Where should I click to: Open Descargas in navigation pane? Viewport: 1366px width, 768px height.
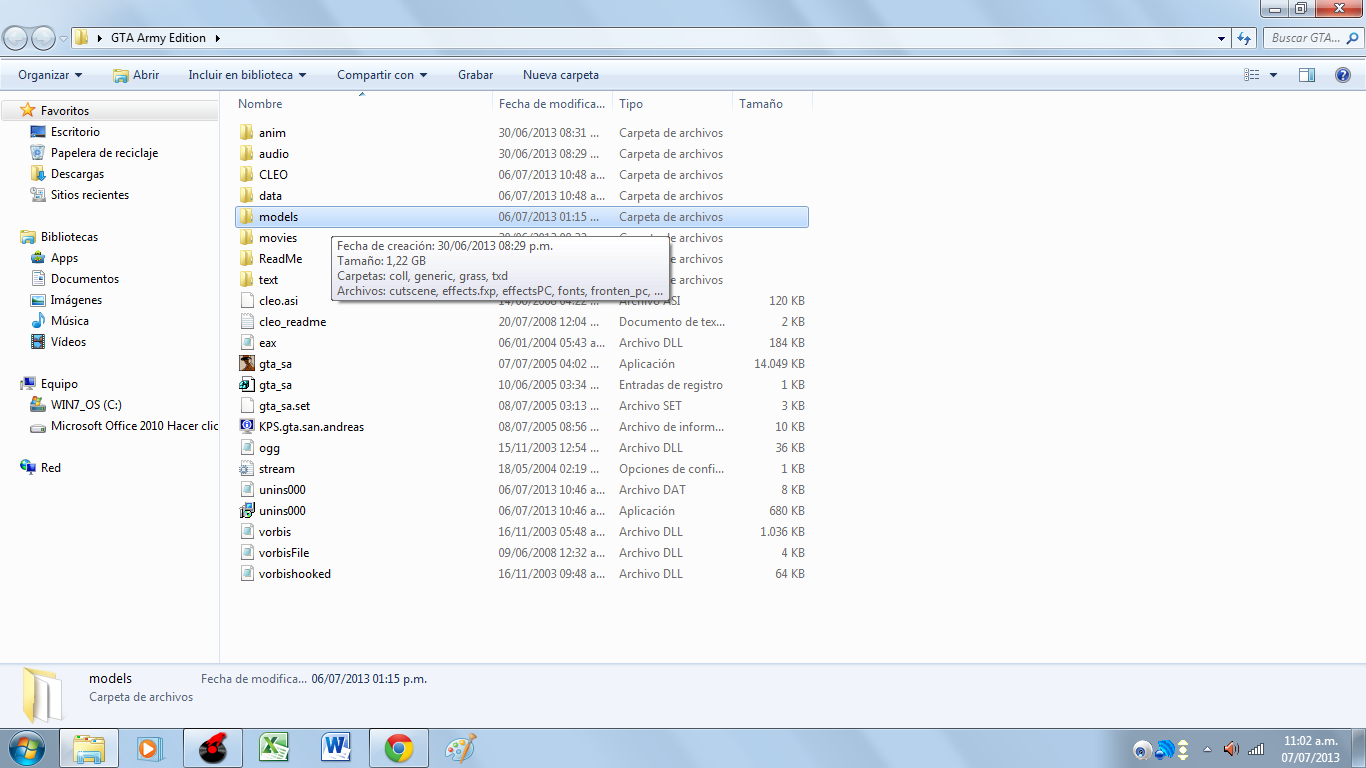77,174
